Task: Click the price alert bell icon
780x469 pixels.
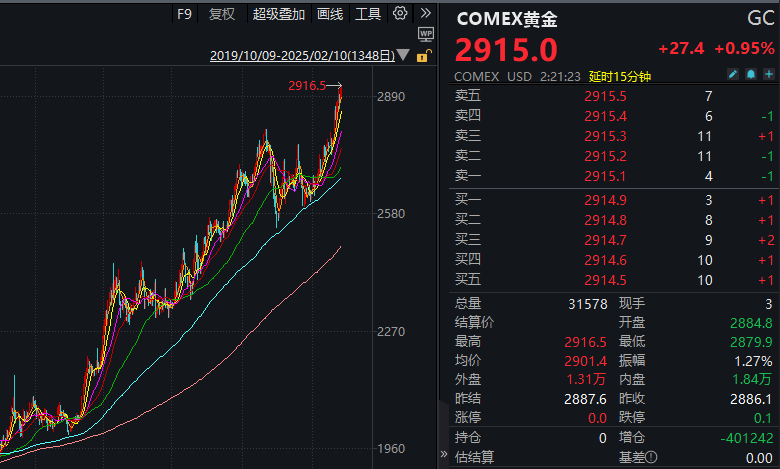Action: [750, 76]
